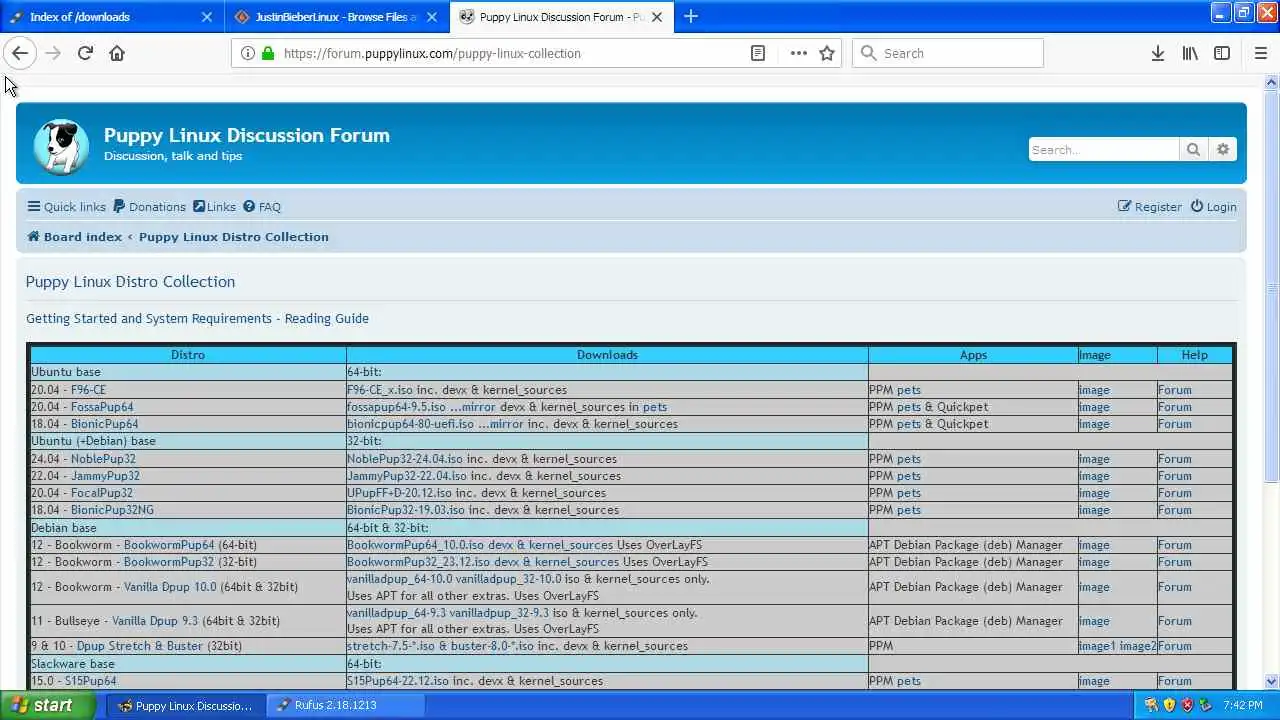The width and height of the screenshot is (1280, 720).
Task: Go back using the browser back arrow
Action: (20, 53)
